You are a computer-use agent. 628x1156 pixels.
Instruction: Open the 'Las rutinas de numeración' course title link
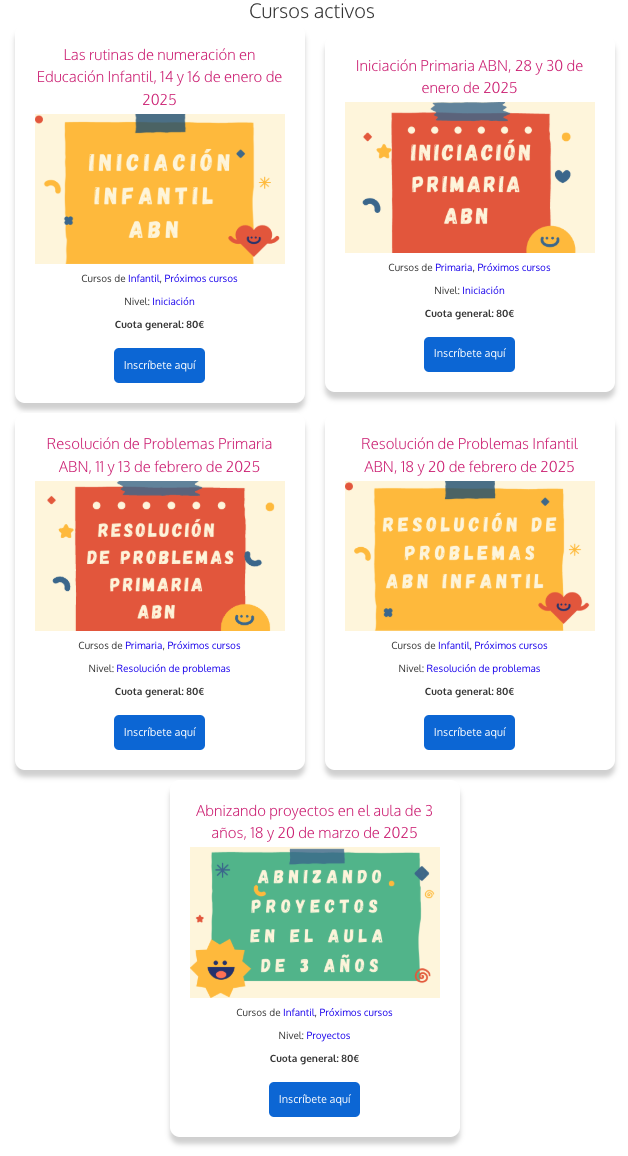coord(159,76)
